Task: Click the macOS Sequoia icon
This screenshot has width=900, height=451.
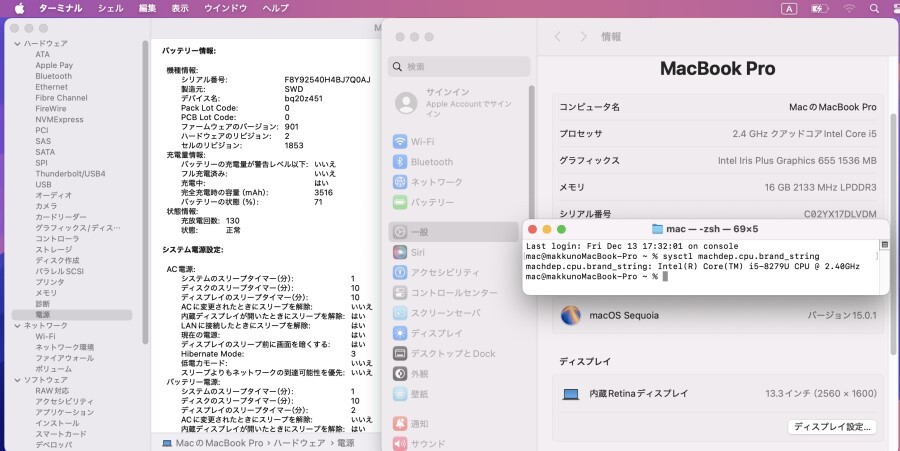Action: (571, 315)
